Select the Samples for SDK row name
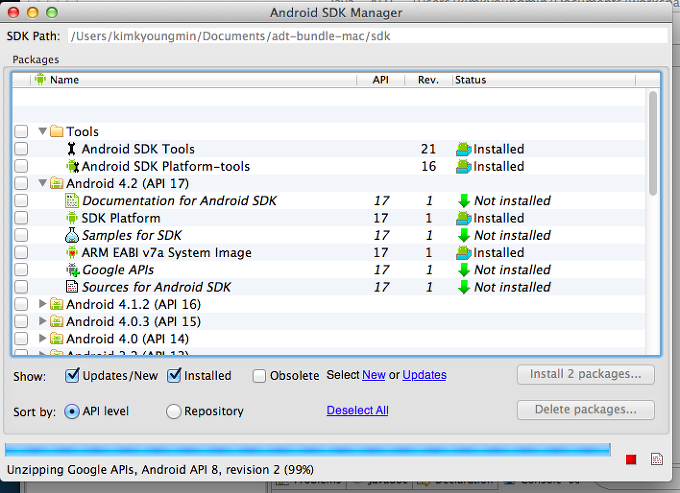680x493 pixels. tap(131, 235)
